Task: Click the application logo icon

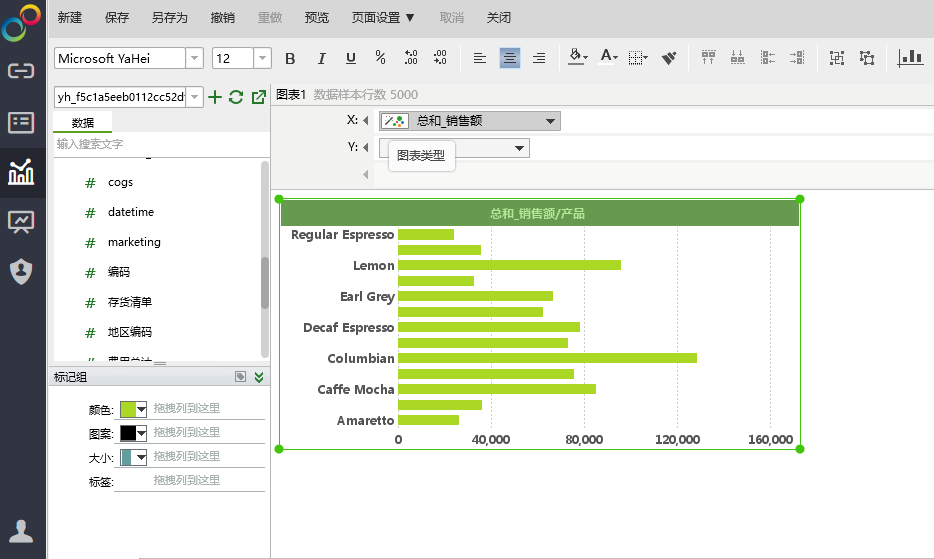Action: tap(21, 23)
